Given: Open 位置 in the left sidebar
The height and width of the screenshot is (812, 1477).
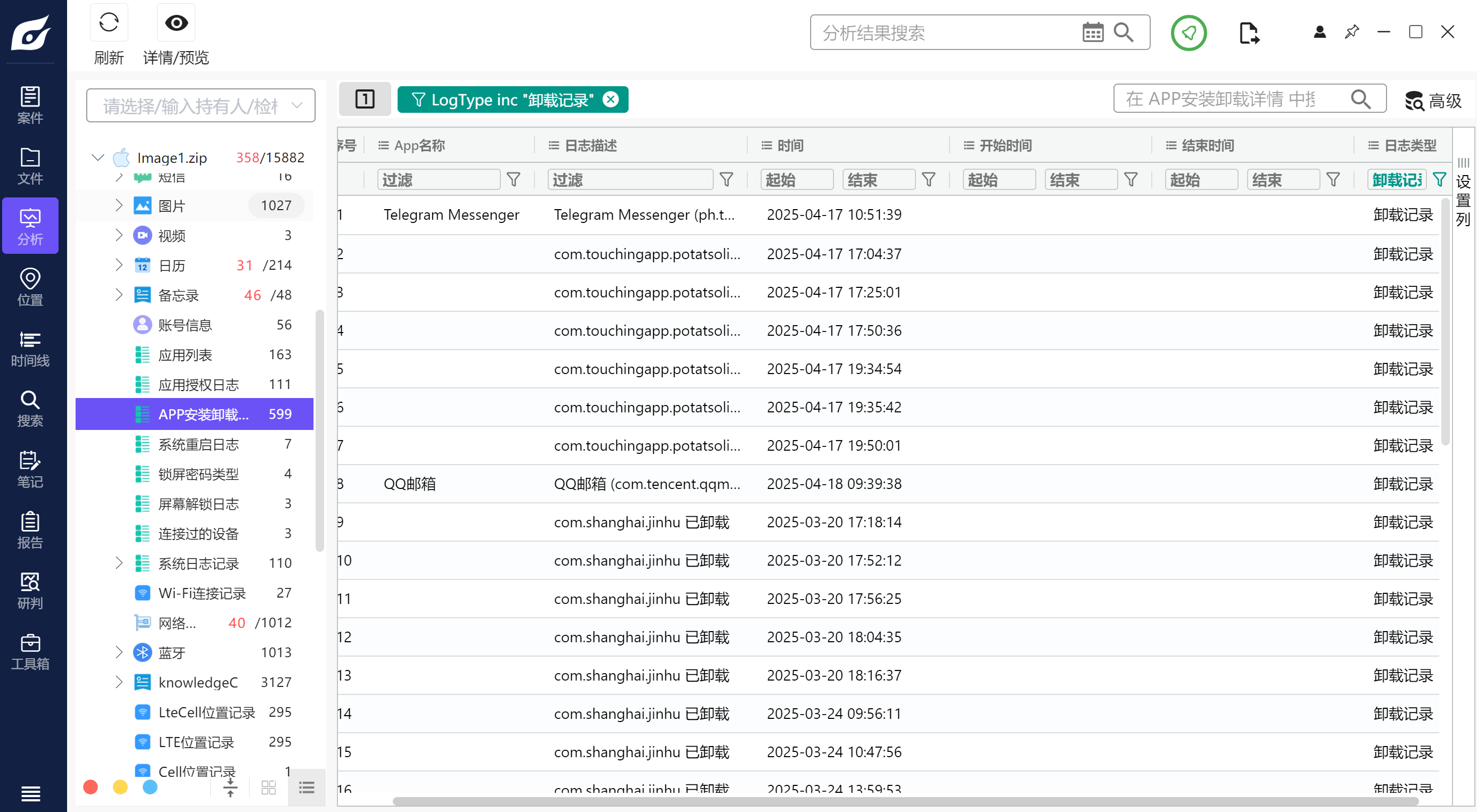Looking at the screenshot, I should tap(30, 287).
